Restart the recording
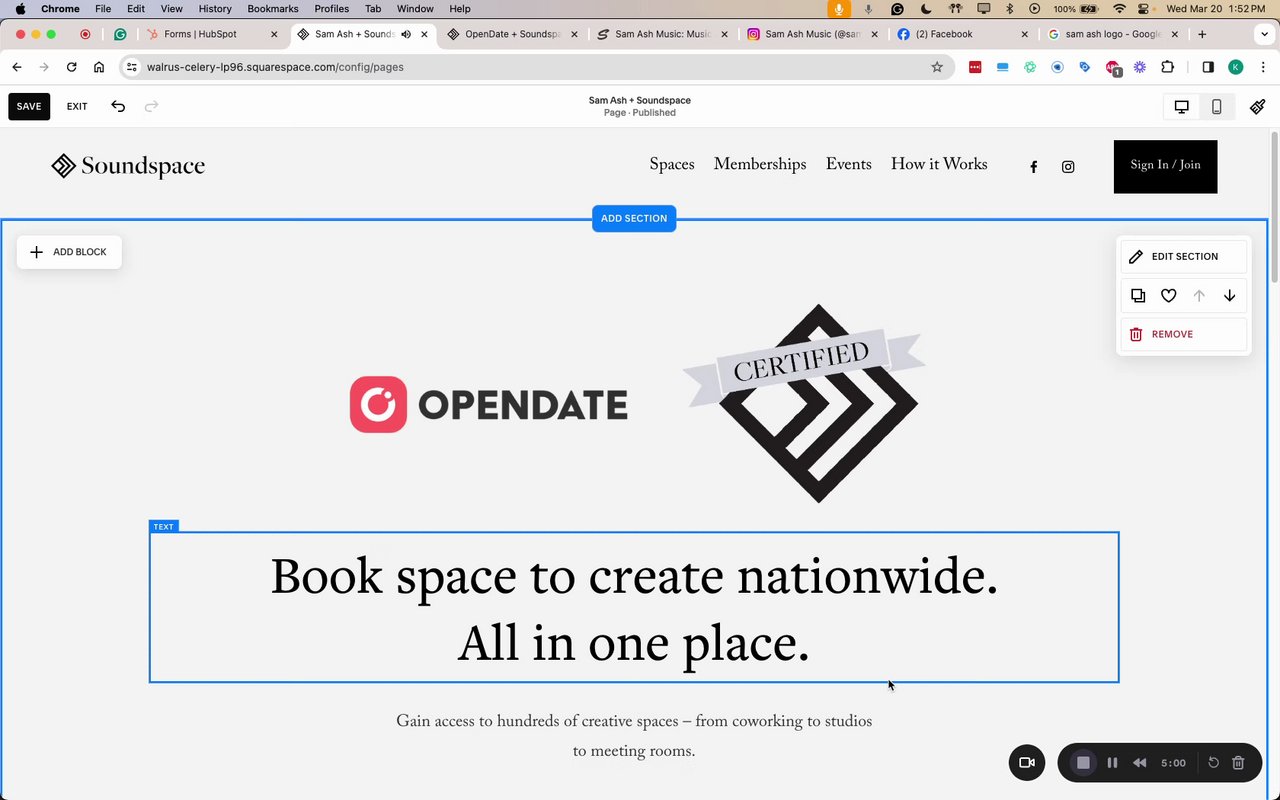This screenshot has width=1280, height=800. click(x=1213, y=763)
